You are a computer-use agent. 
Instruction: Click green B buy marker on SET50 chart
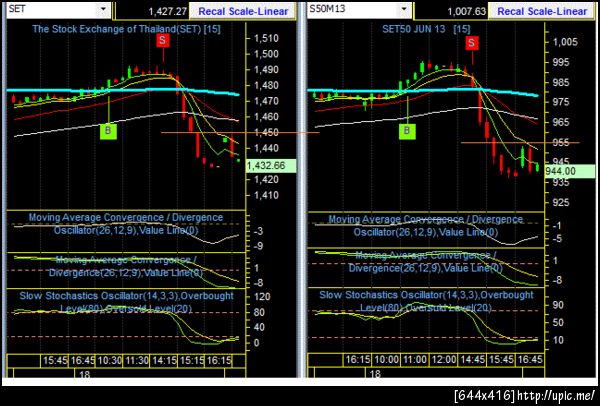[x=407, y=131]
